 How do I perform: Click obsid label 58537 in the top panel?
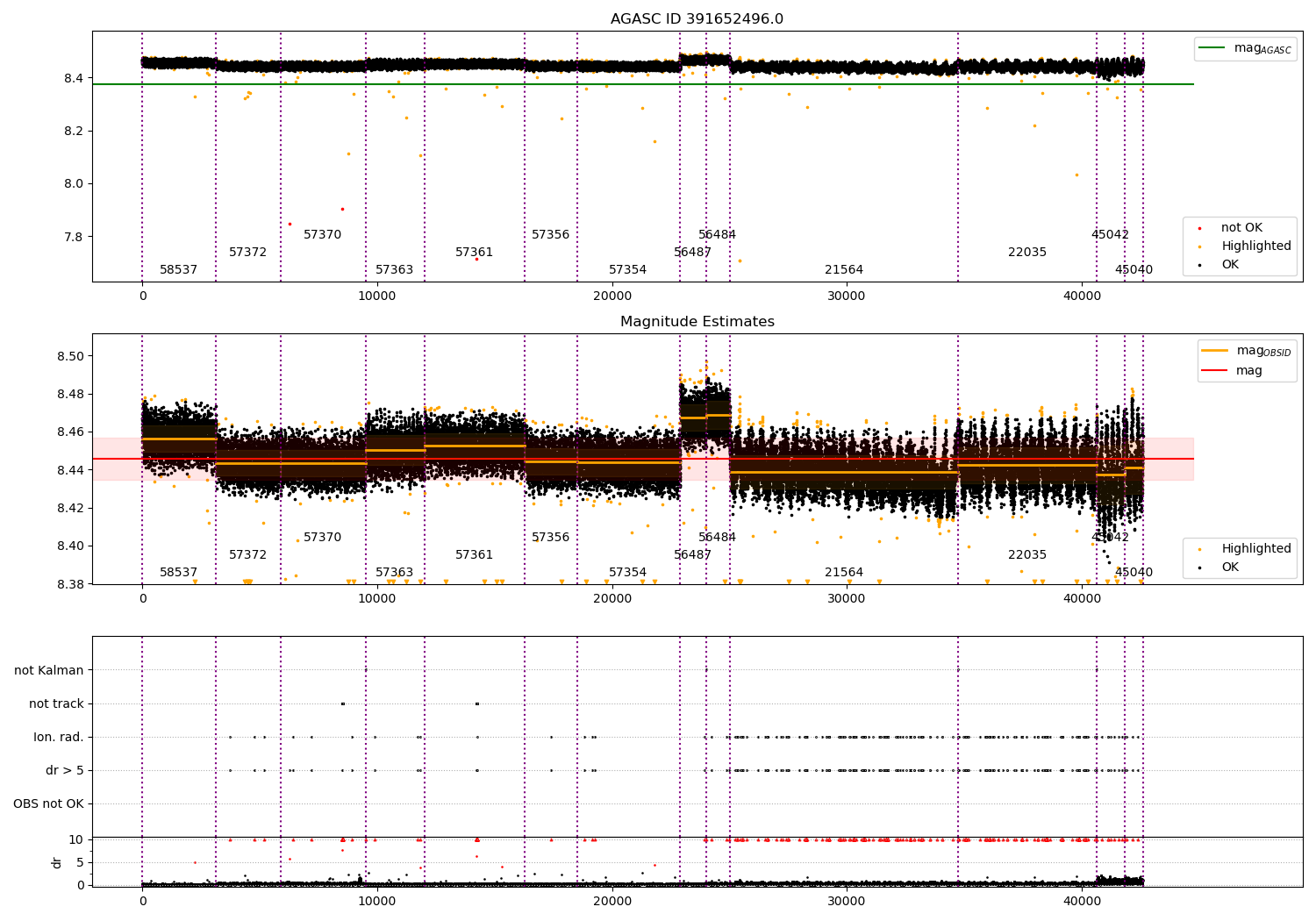(178, 270)
